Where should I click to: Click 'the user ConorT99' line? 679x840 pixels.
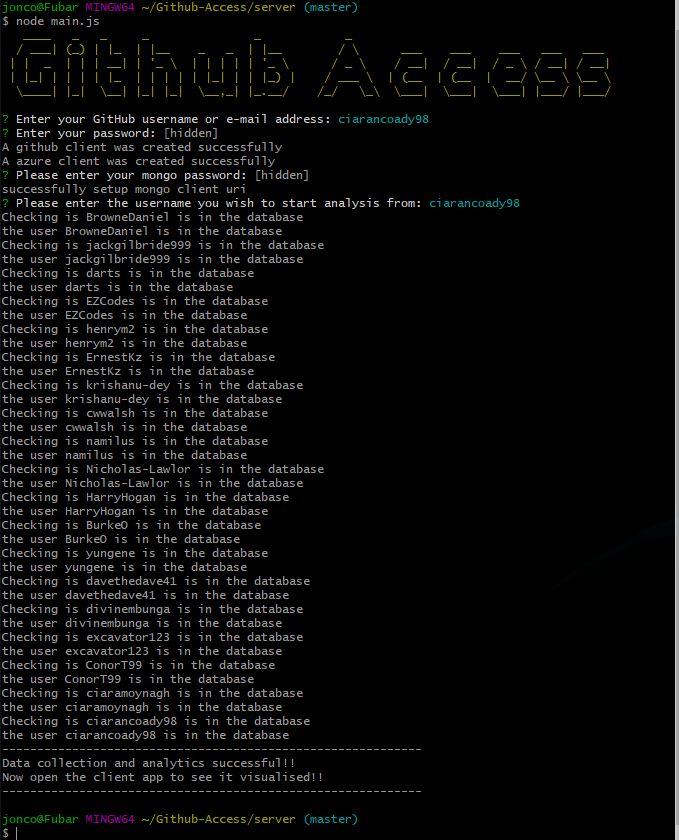pos(128,679)
